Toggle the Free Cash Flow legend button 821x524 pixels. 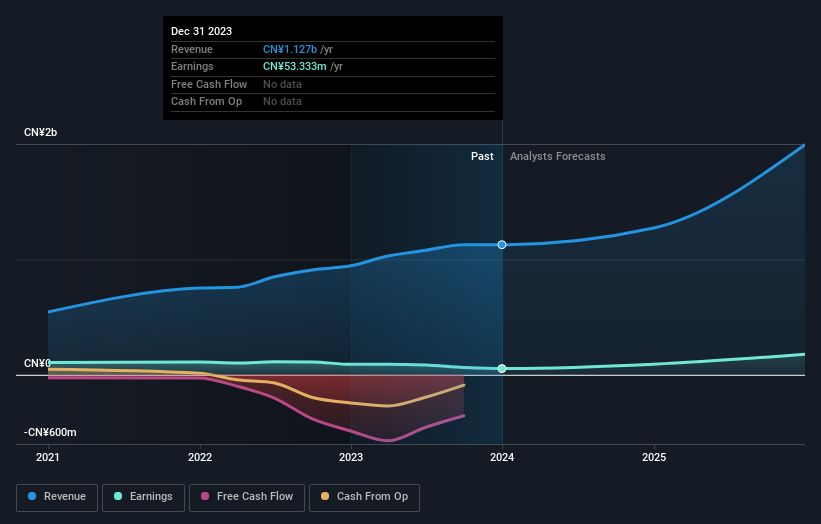247,497
